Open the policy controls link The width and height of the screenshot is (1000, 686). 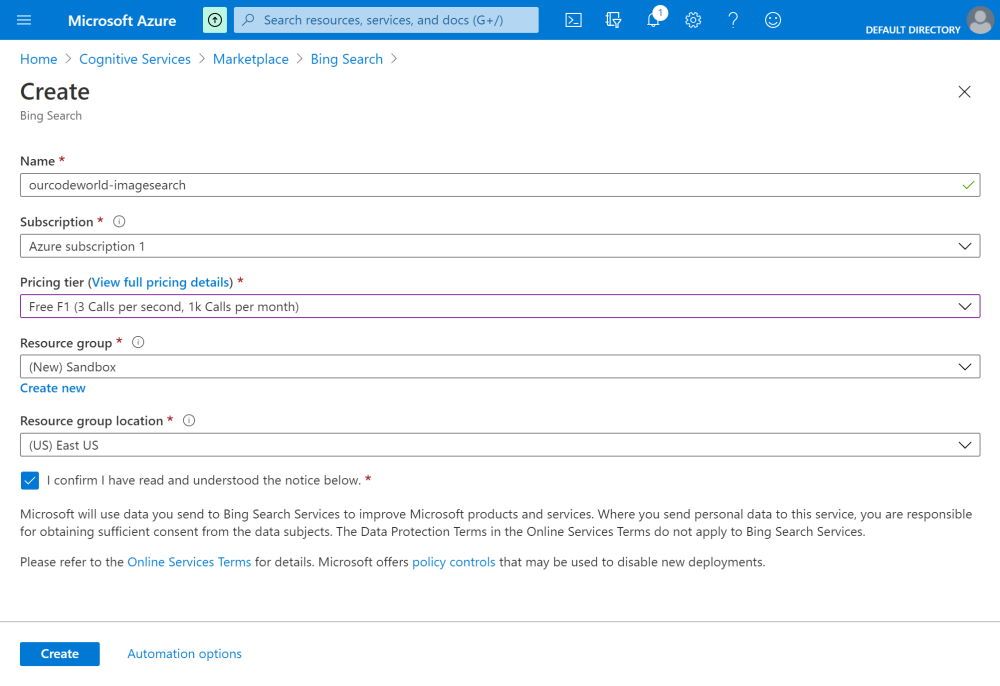[x=453, y=562]
